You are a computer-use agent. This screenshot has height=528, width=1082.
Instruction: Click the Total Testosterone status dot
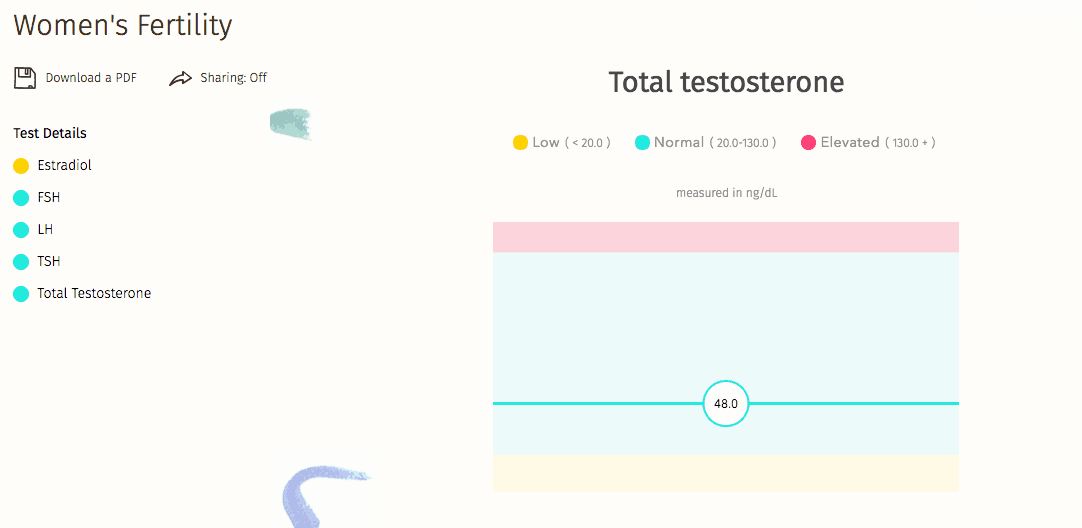pyautogui.click(x=21, y=293)
